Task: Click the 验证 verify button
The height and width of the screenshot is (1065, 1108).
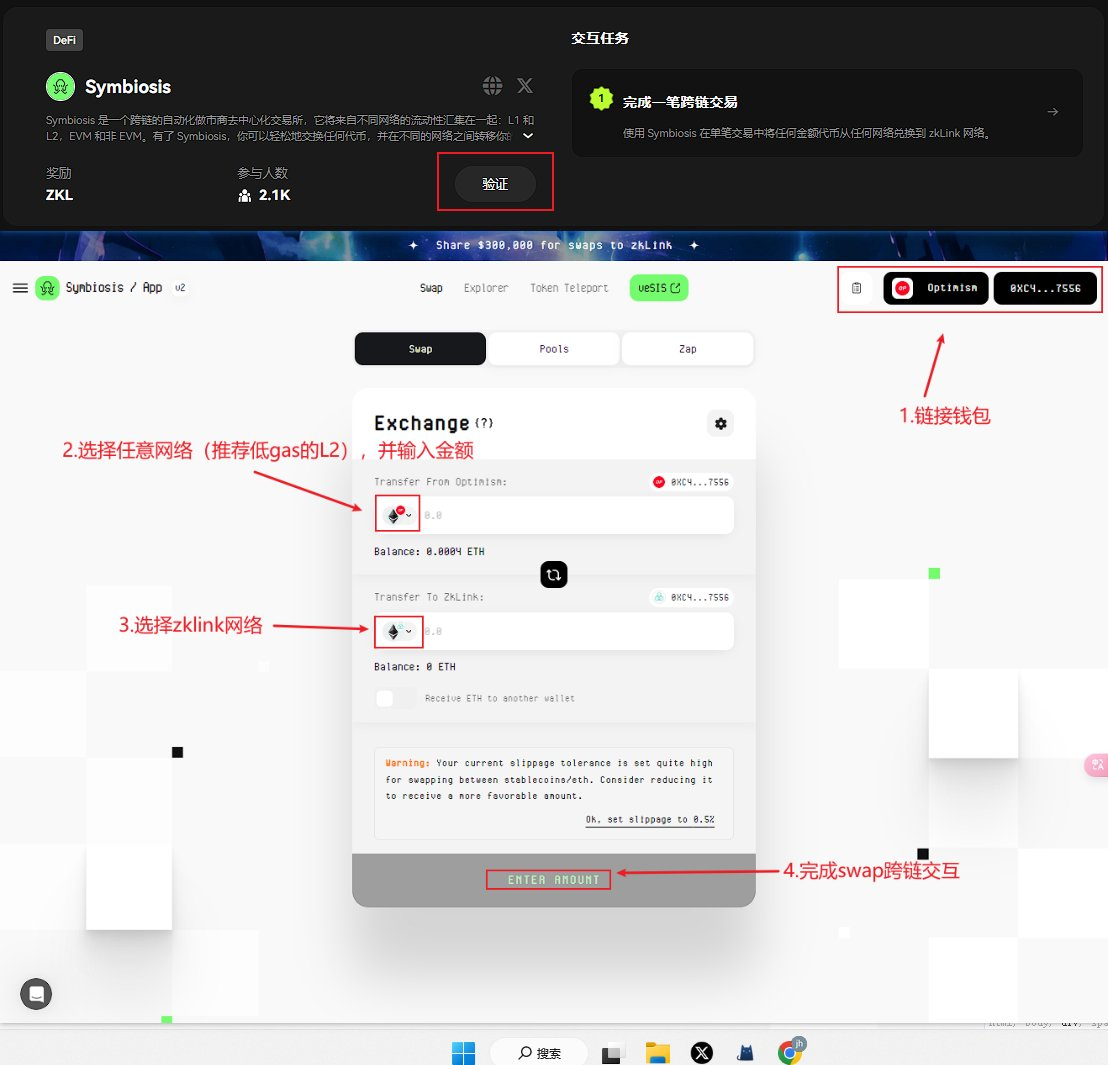Action: pos(495,184)
